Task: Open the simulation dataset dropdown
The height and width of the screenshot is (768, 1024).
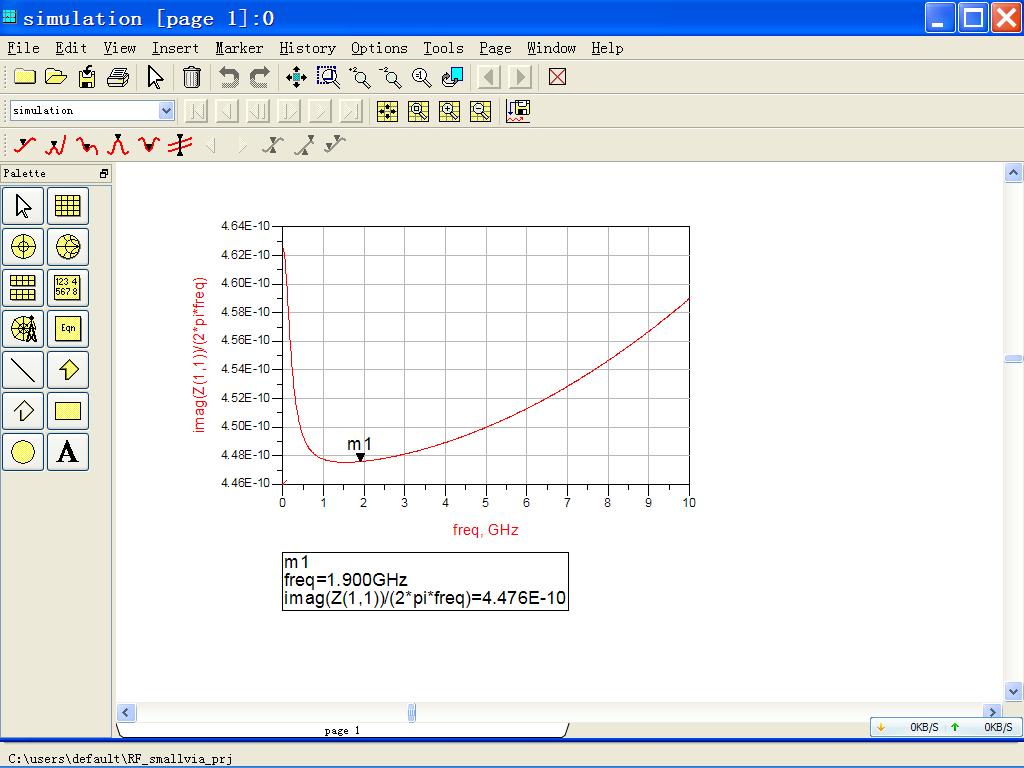Action: (x=166, y=111)
